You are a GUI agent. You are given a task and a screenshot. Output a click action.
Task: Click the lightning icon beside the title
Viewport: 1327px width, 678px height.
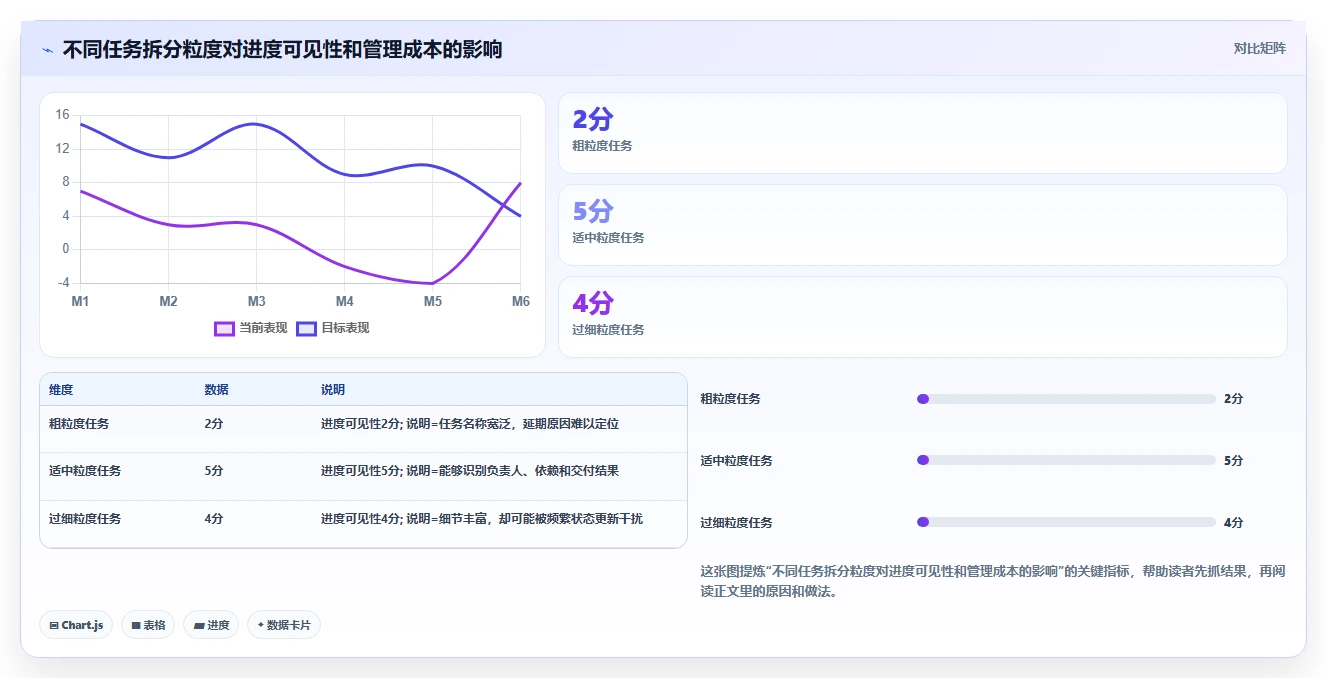click(x=47, y=49)
